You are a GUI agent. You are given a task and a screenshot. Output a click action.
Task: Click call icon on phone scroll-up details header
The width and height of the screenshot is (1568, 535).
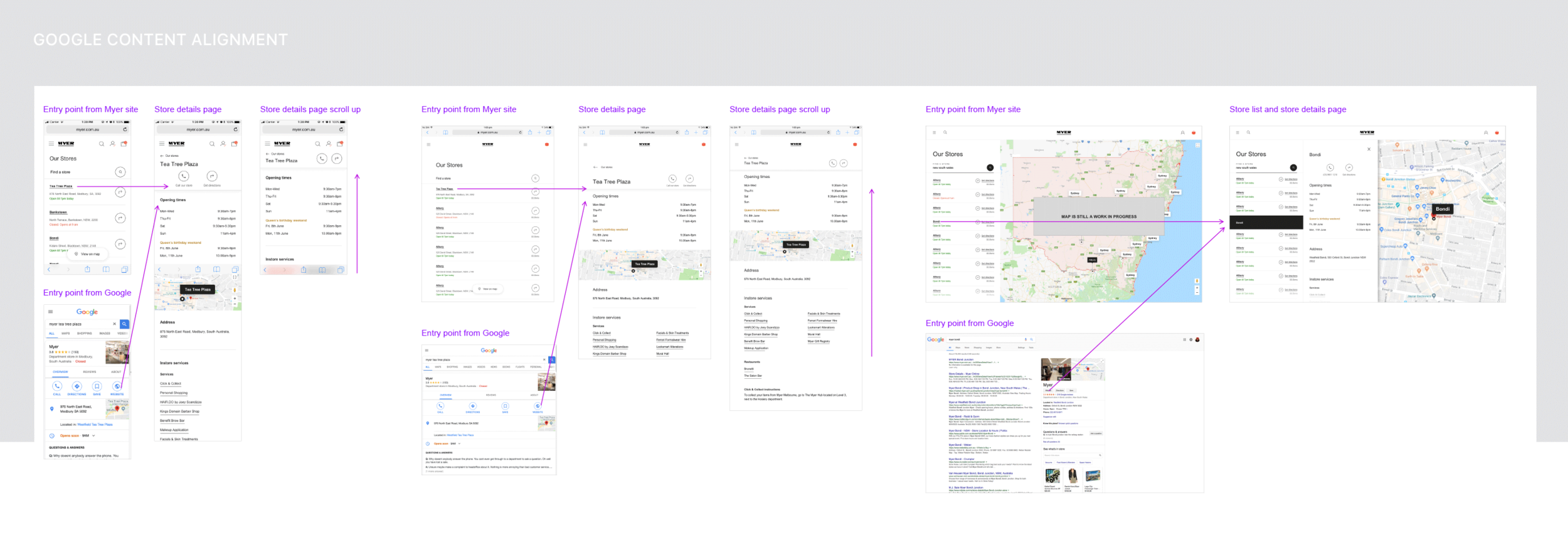point(322,159)
